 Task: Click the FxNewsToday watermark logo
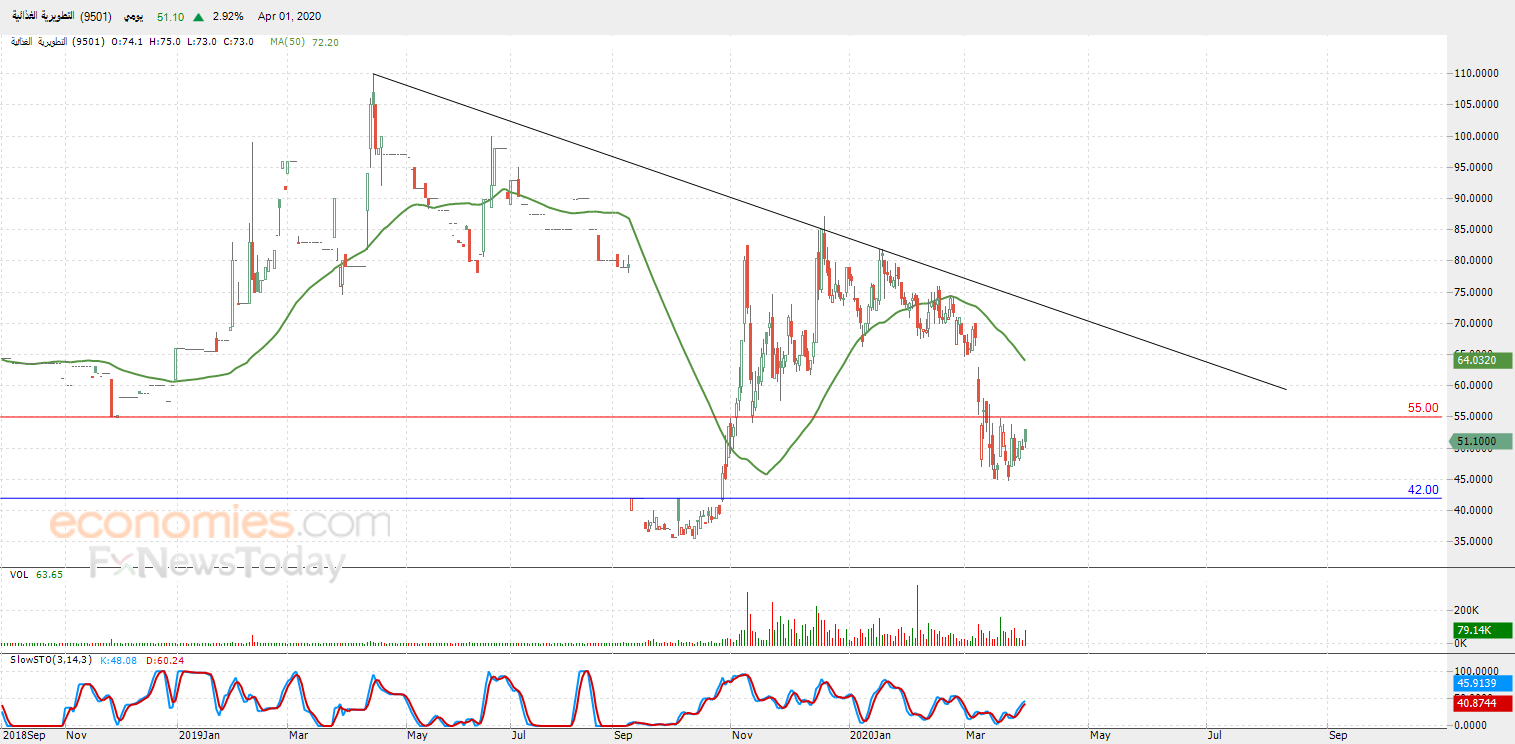(217, 563)
